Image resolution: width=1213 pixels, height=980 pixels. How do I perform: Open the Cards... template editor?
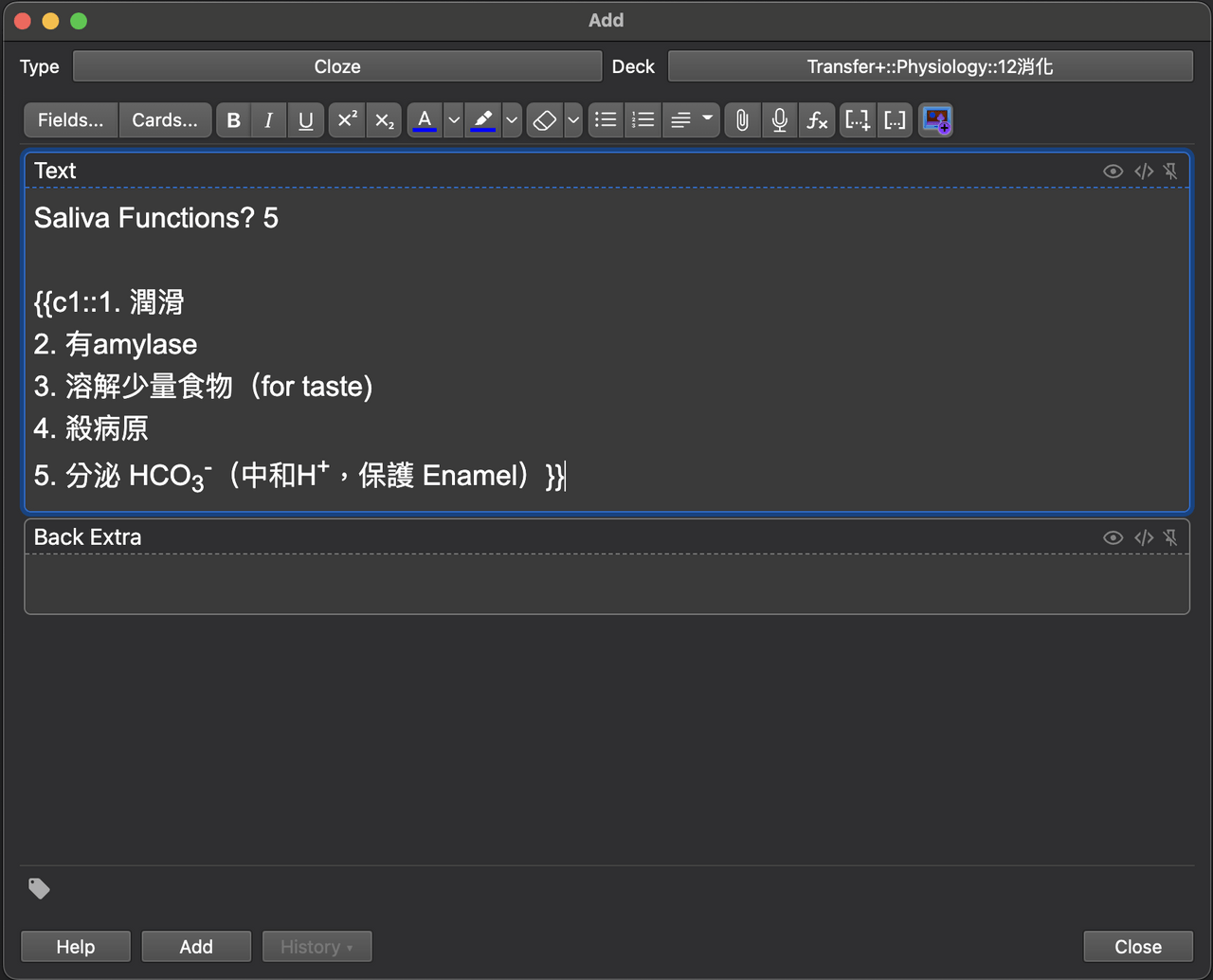[165, 120]
